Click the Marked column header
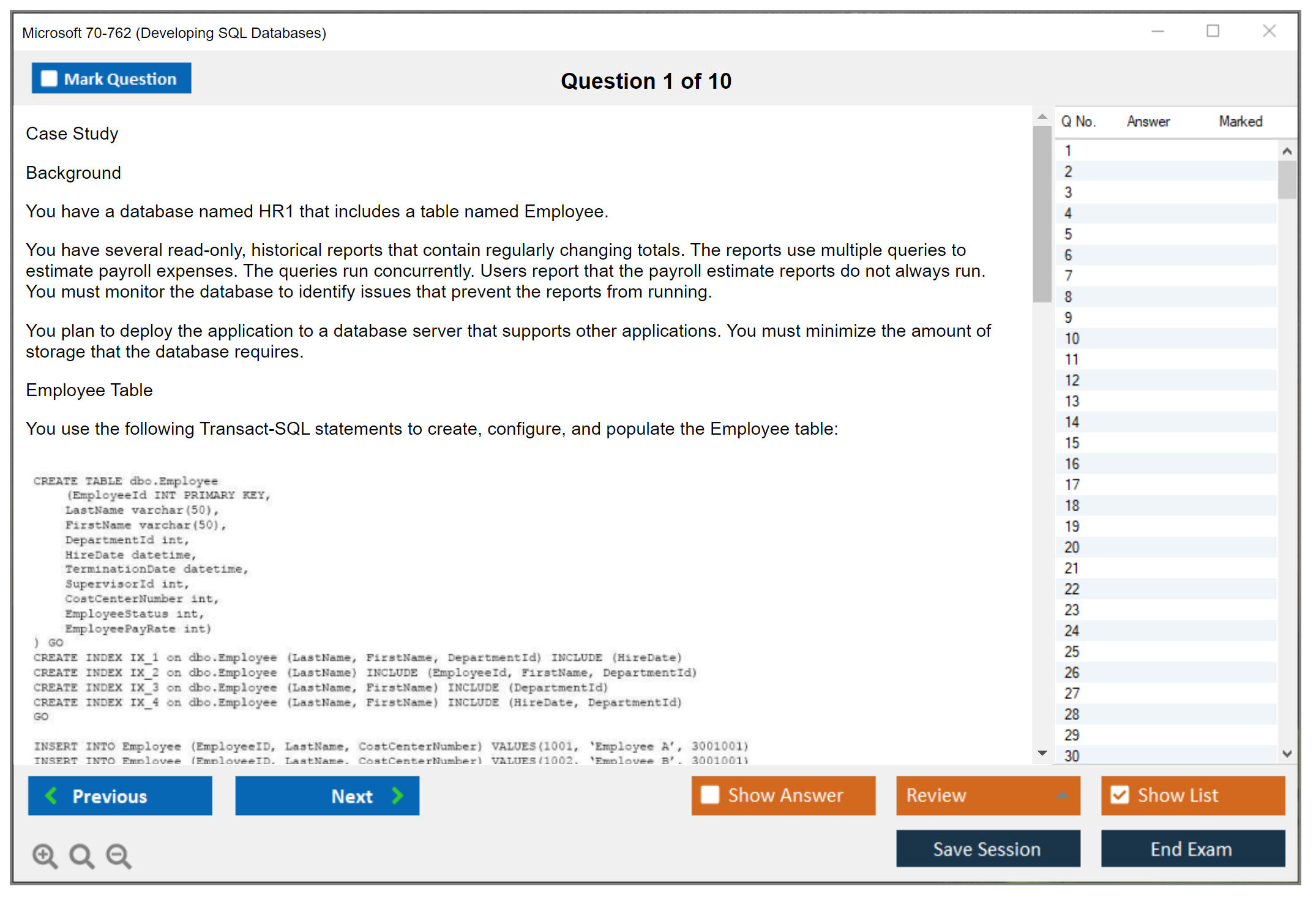Viewport: 1316px width, 900px height. 1240,121
